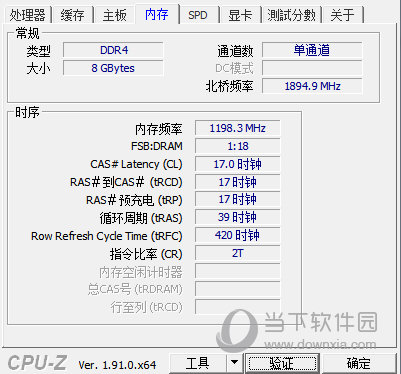401x374 pixels.
Task: Click the 2T command rate value
Action: pyautogui.click(x=237, y=254)
